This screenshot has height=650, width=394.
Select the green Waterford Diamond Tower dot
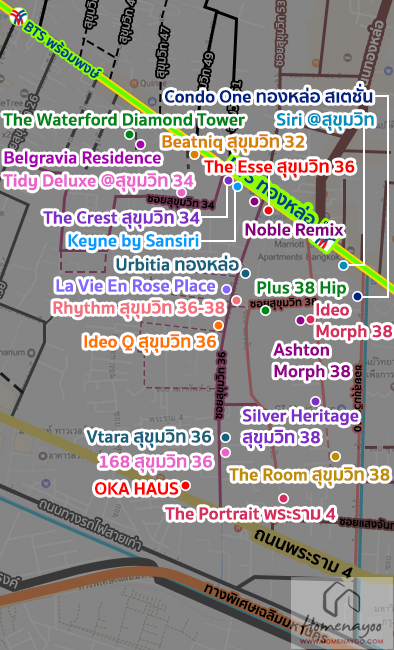tap(129, 134)
